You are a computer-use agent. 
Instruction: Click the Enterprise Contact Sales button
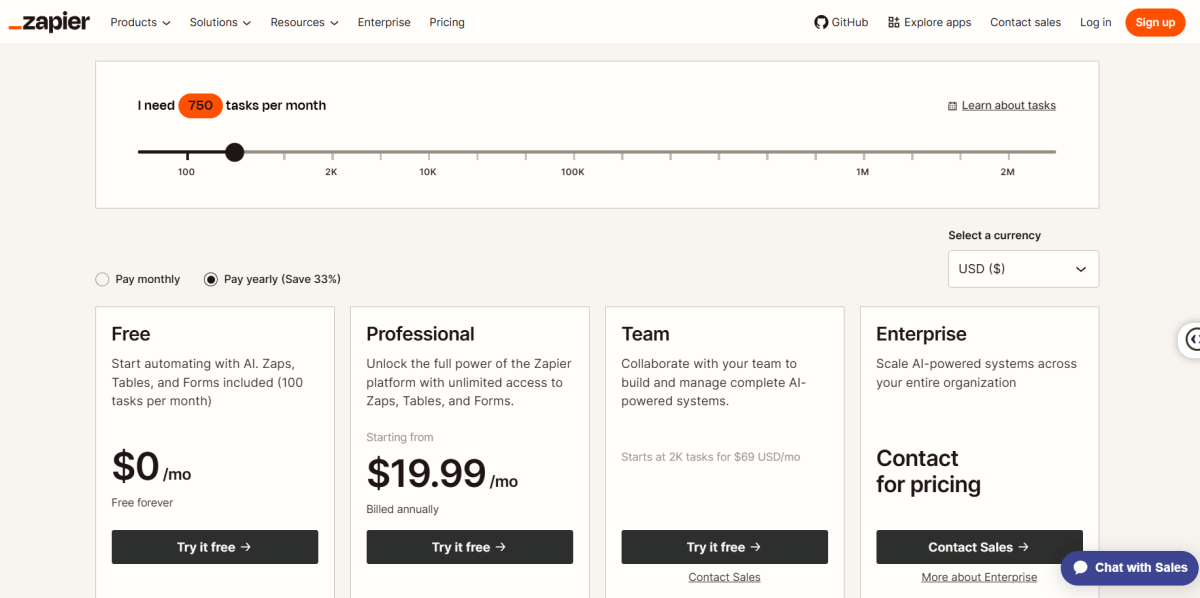click(979, 547)
